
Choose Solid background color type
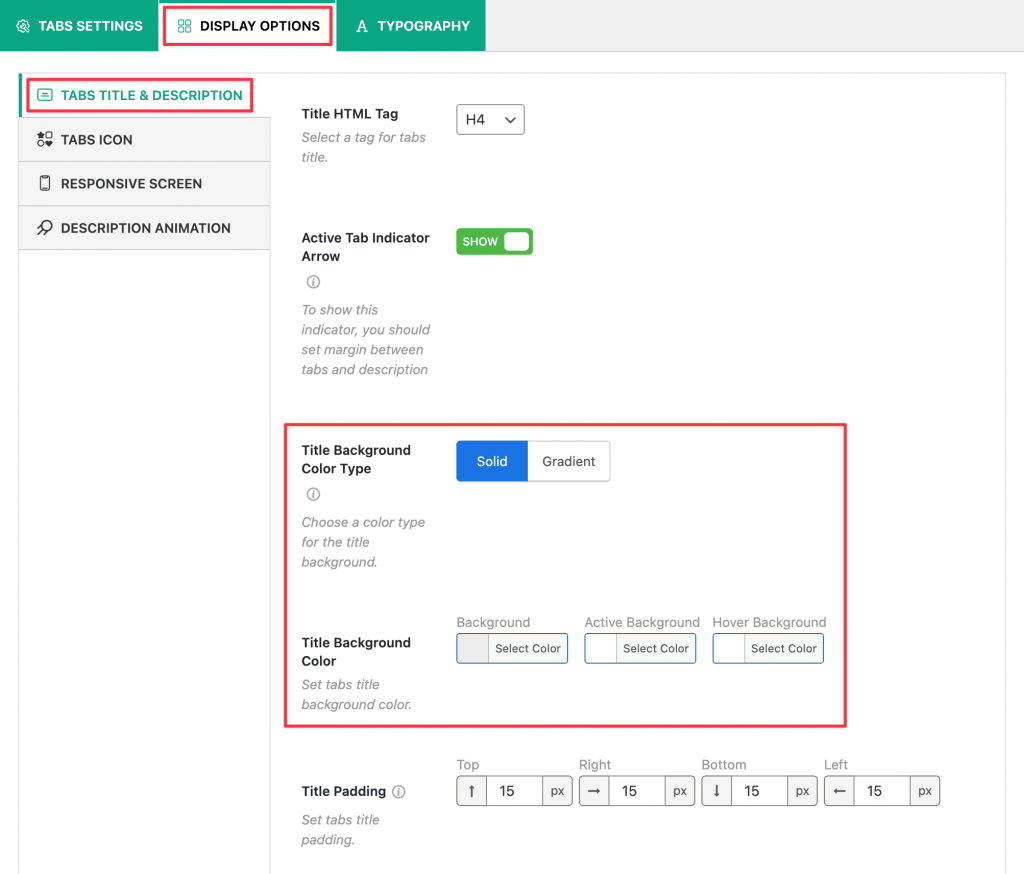coord(492,461)
